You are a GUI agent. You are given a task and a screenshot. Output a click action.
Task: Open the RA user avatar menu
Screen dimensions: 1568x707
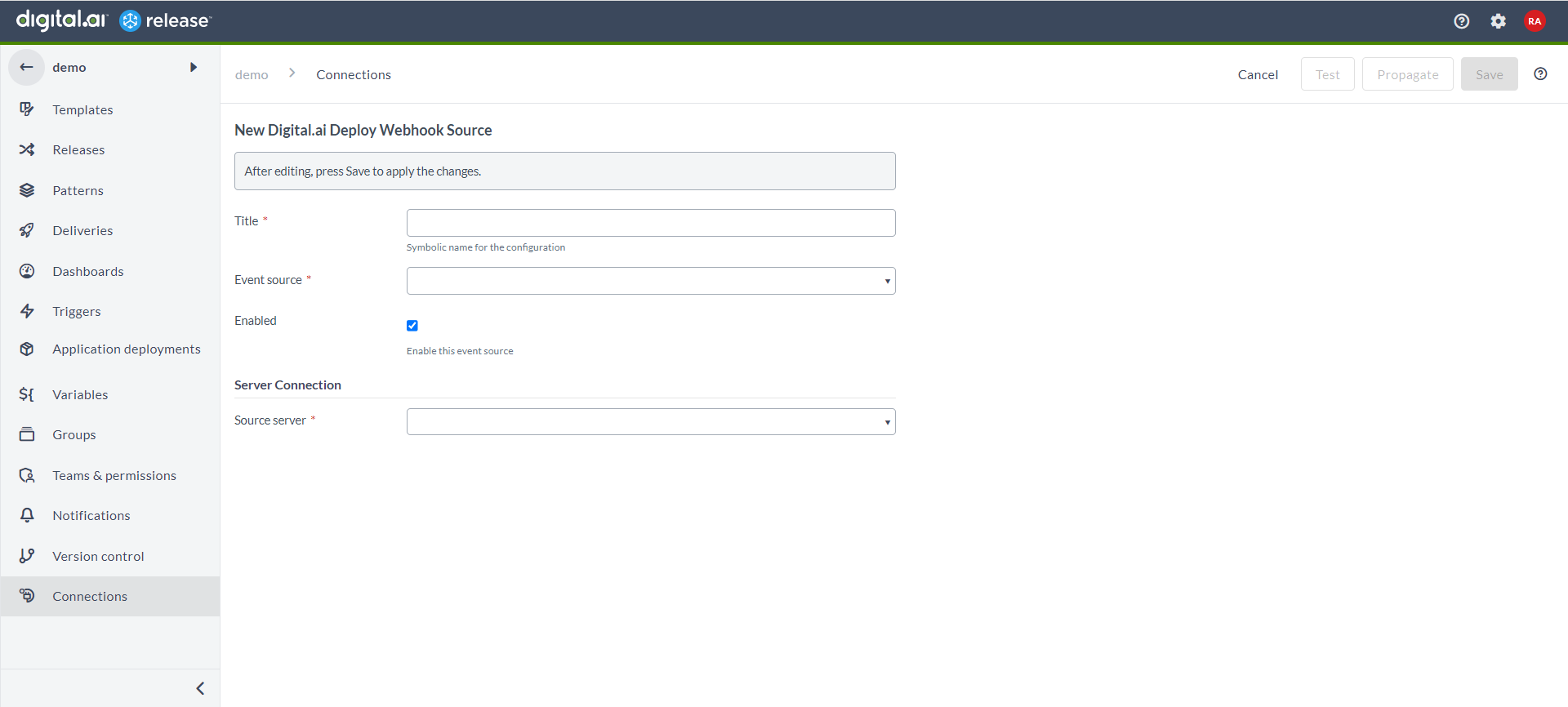click(1535, 21)
